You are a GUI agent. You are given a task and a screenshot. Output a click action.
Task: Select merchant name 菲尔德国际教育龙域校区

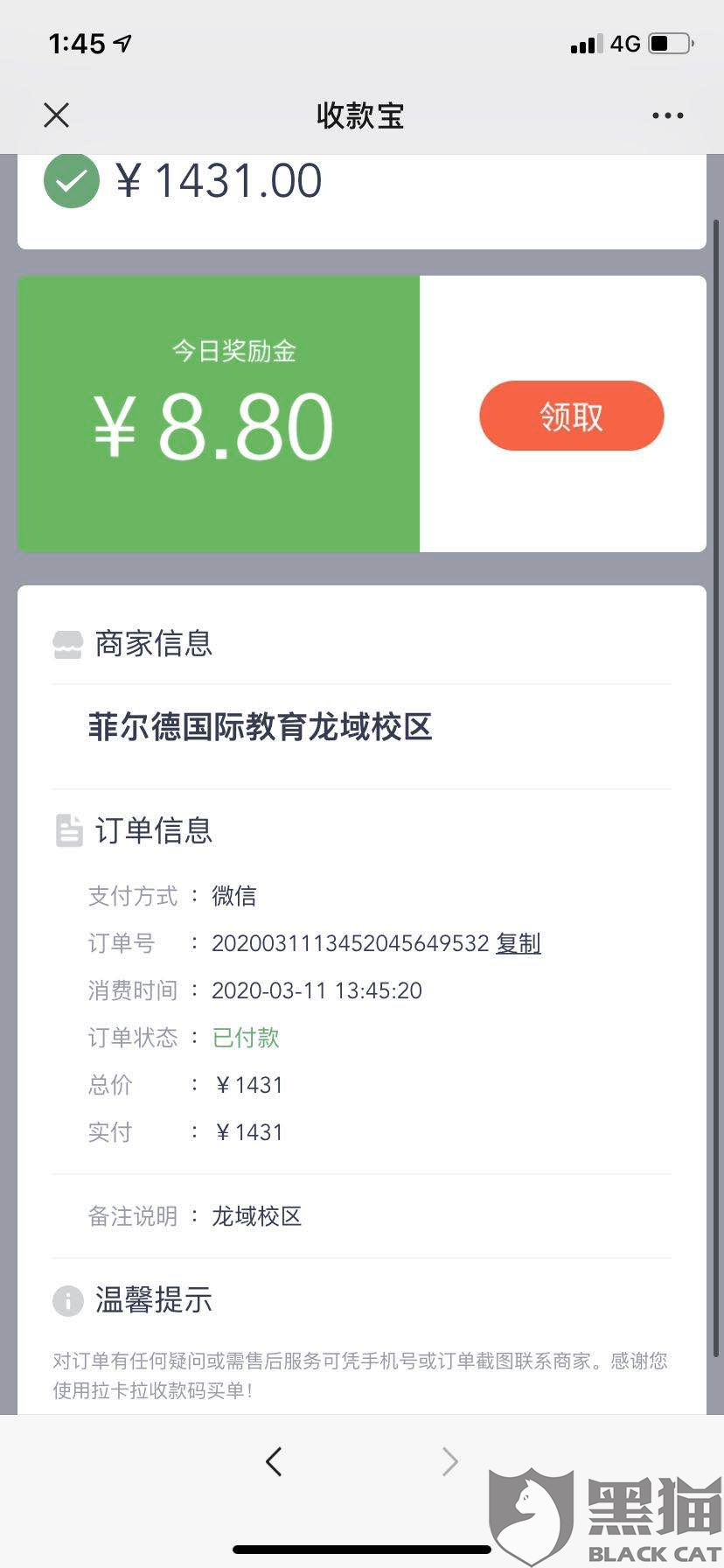(260, 727)
